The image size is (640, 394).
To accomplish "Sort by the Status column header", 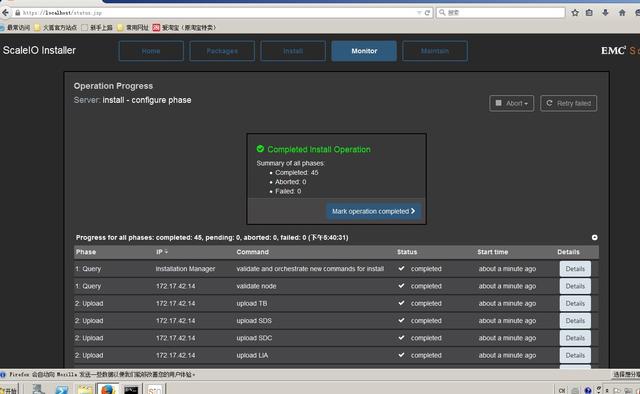I will coord(407,252).
